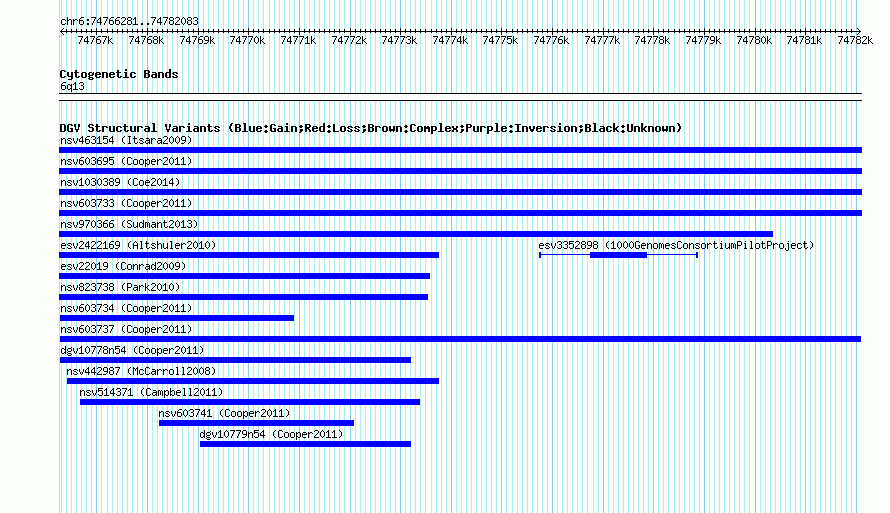890x513 pixels.
Task: Click the esv3352898 thick blue segment
Action: pyautogui.click(x=619, y=255)
